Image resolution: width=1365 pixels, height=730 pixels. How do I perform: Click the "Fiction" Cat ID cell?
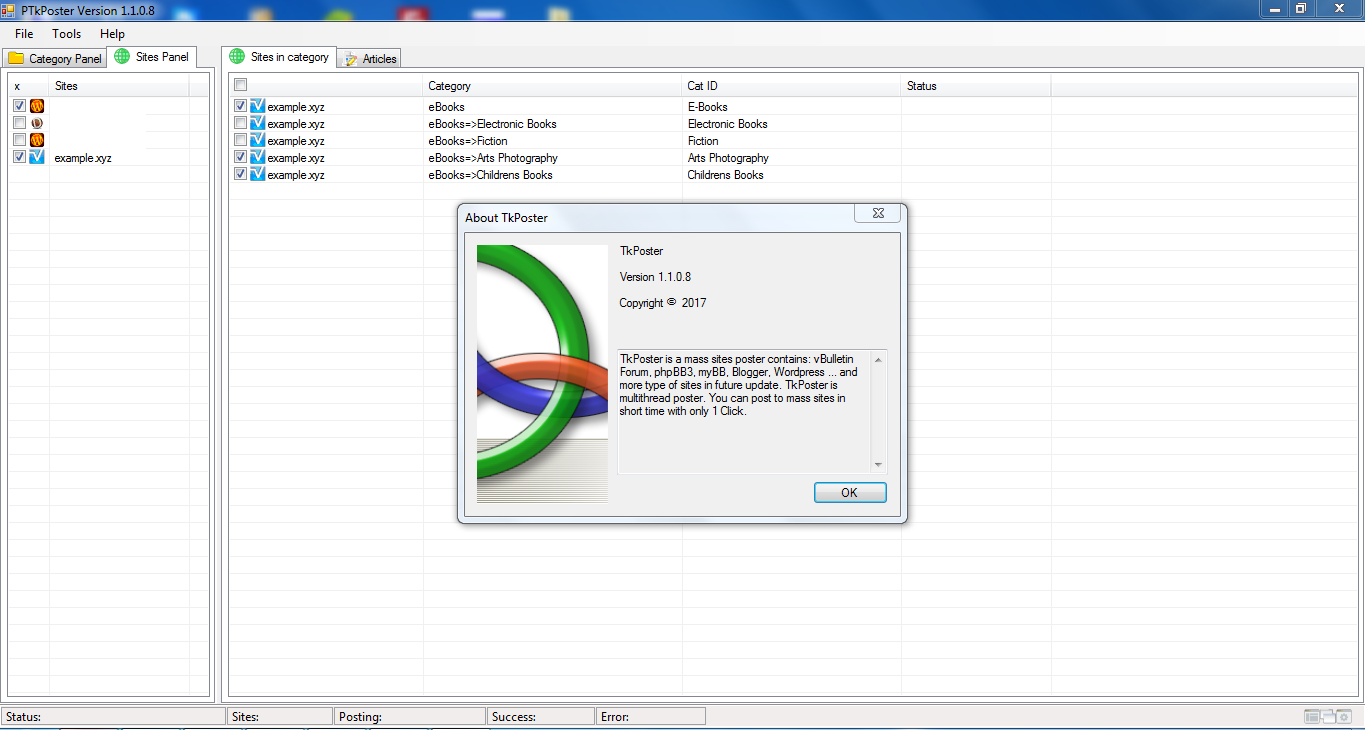(x=703, y=141)
